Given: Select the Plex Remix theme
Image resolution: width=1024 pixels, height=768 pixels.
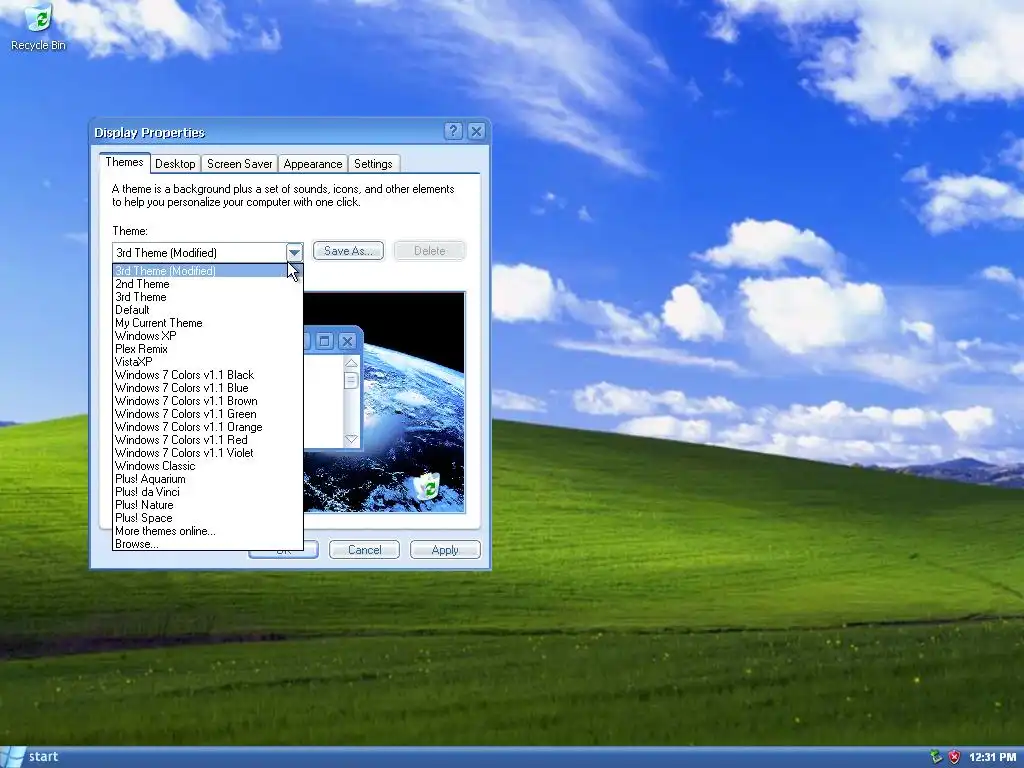Looking at the screenshot, I should tap(208, 349).
